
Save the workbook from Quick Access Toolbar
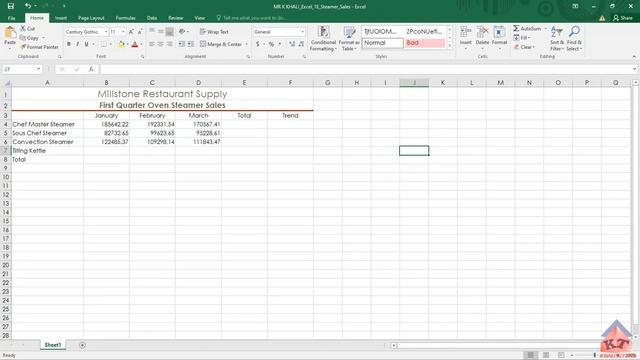click(11, 6)
